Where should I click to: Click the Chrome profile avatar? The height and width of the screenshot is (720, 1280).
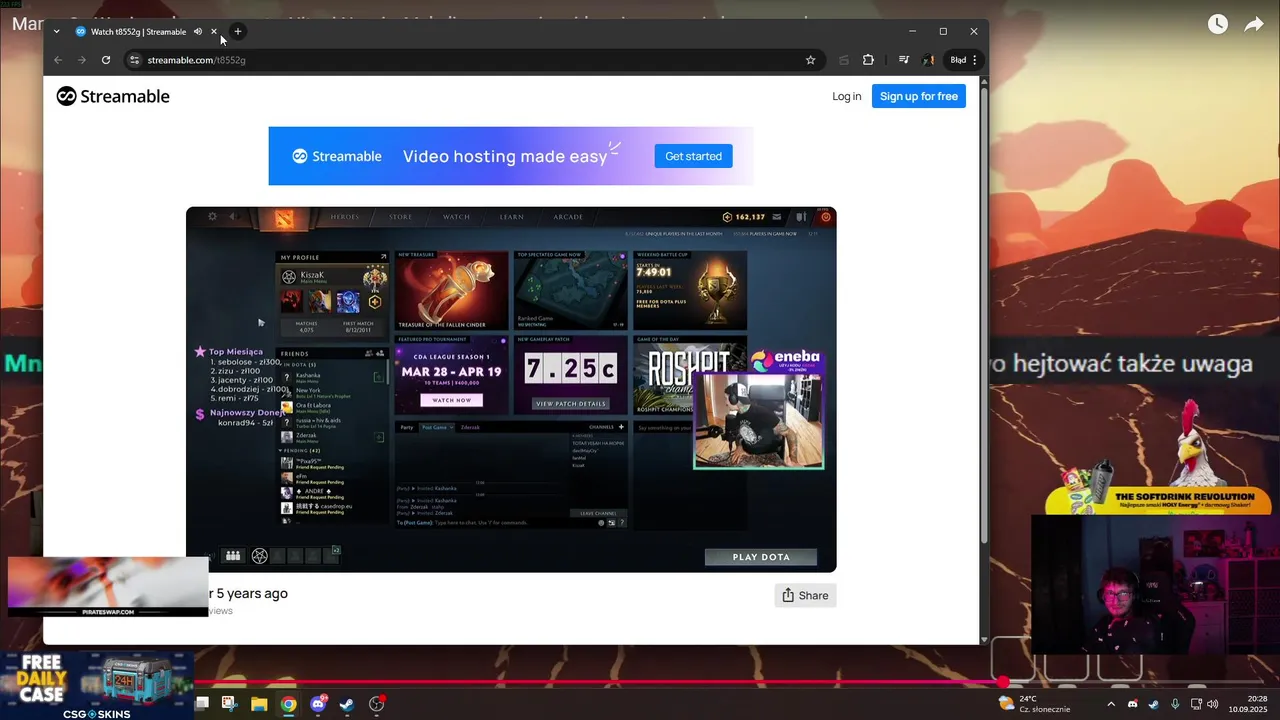click(928, 60)
